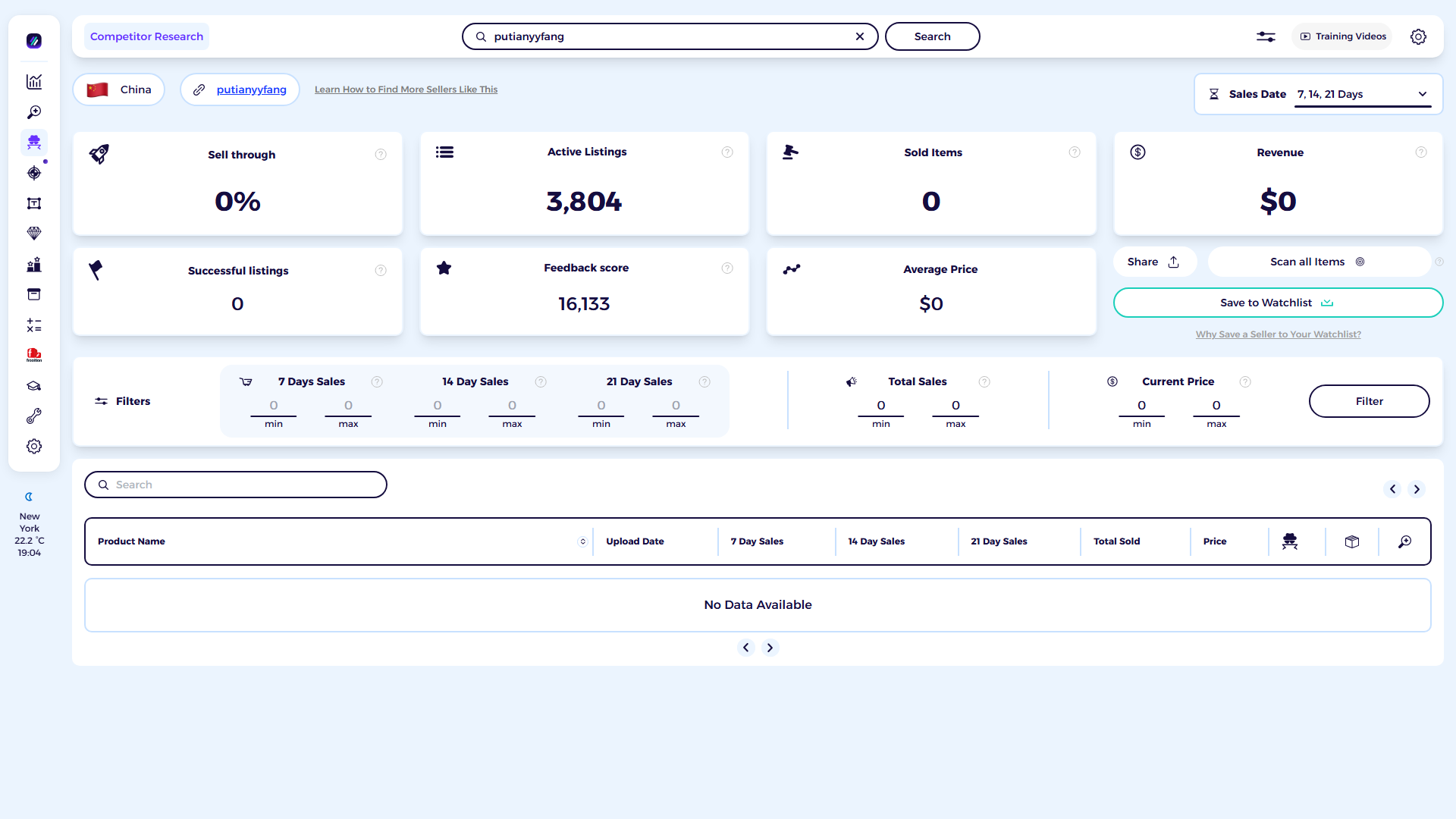Open the analytics chart icon in sidebar
The width and height of the screenshot is (1456, 819).
click(34, 82)
